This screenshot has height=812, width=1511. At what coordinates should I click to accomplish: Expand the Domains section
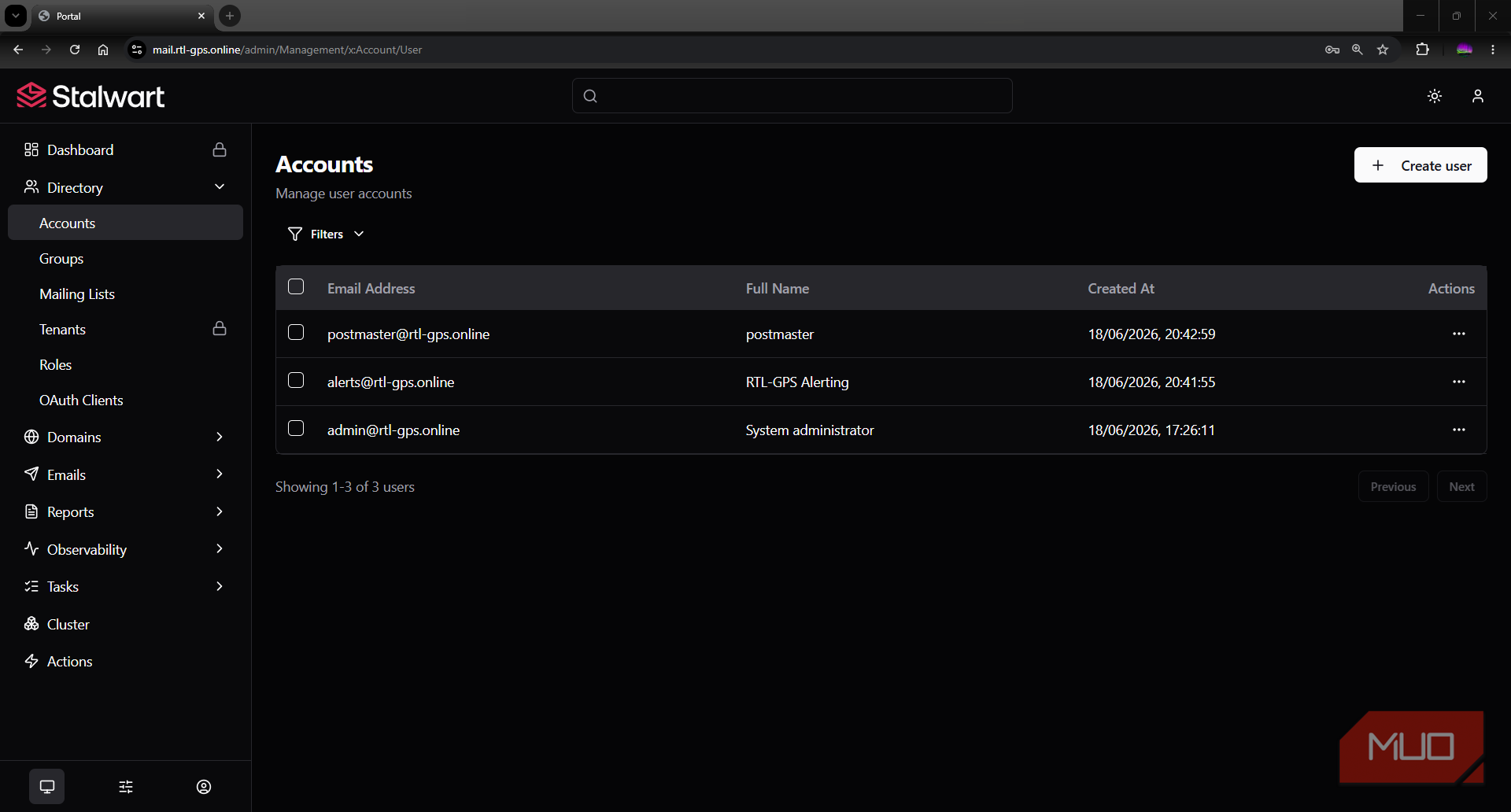126,437
